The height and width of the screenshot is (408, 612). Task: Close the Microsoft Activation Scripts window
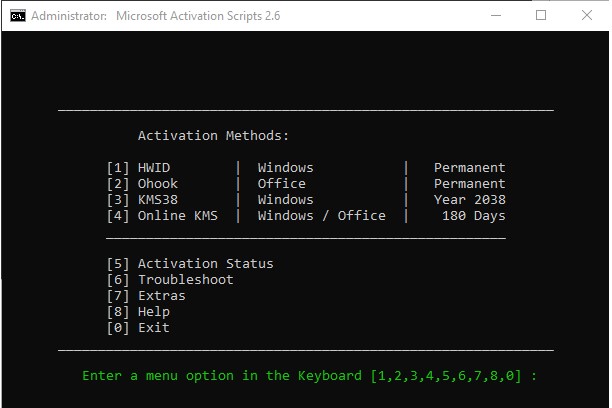tap(586, 16)
